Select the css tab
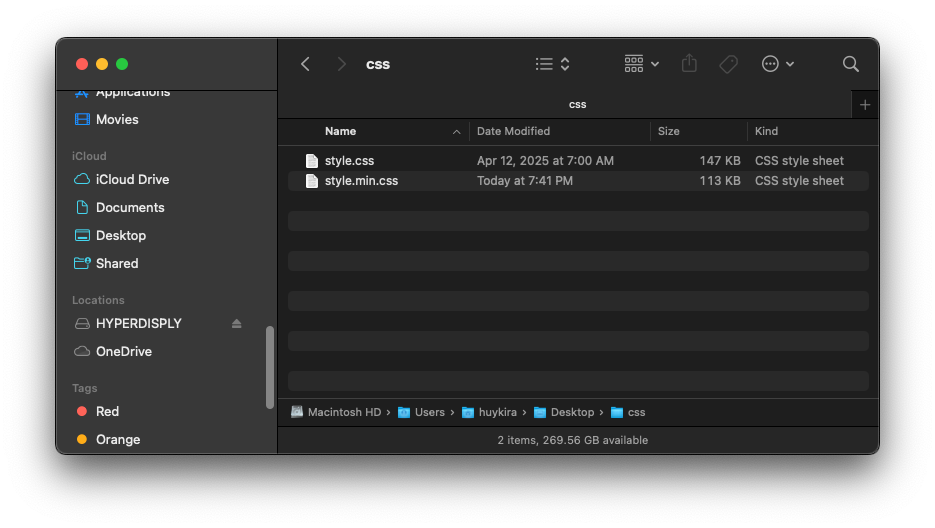 click(x=577, y=104)
